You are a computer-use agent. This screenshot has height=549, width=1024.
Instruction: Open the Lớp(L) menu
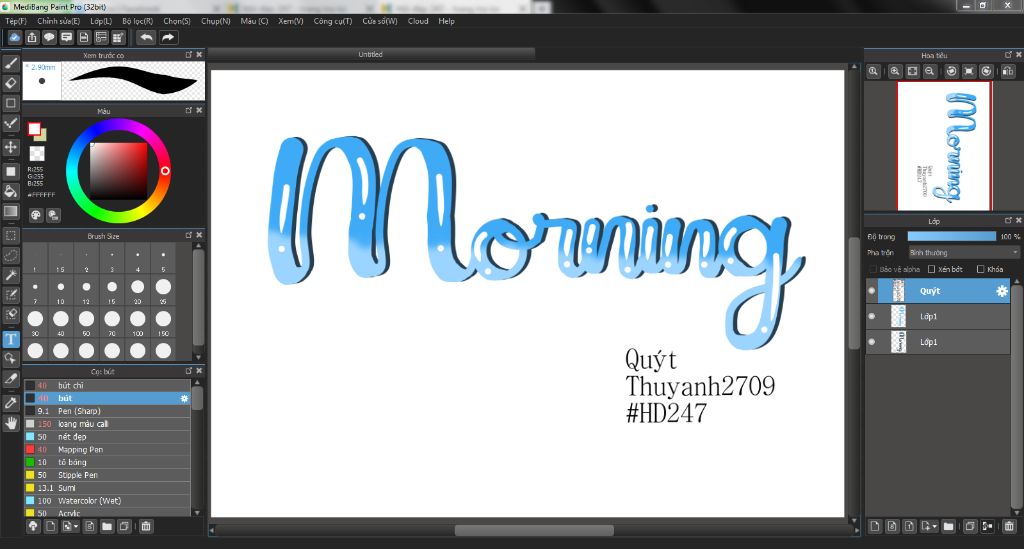coord(101,21)
